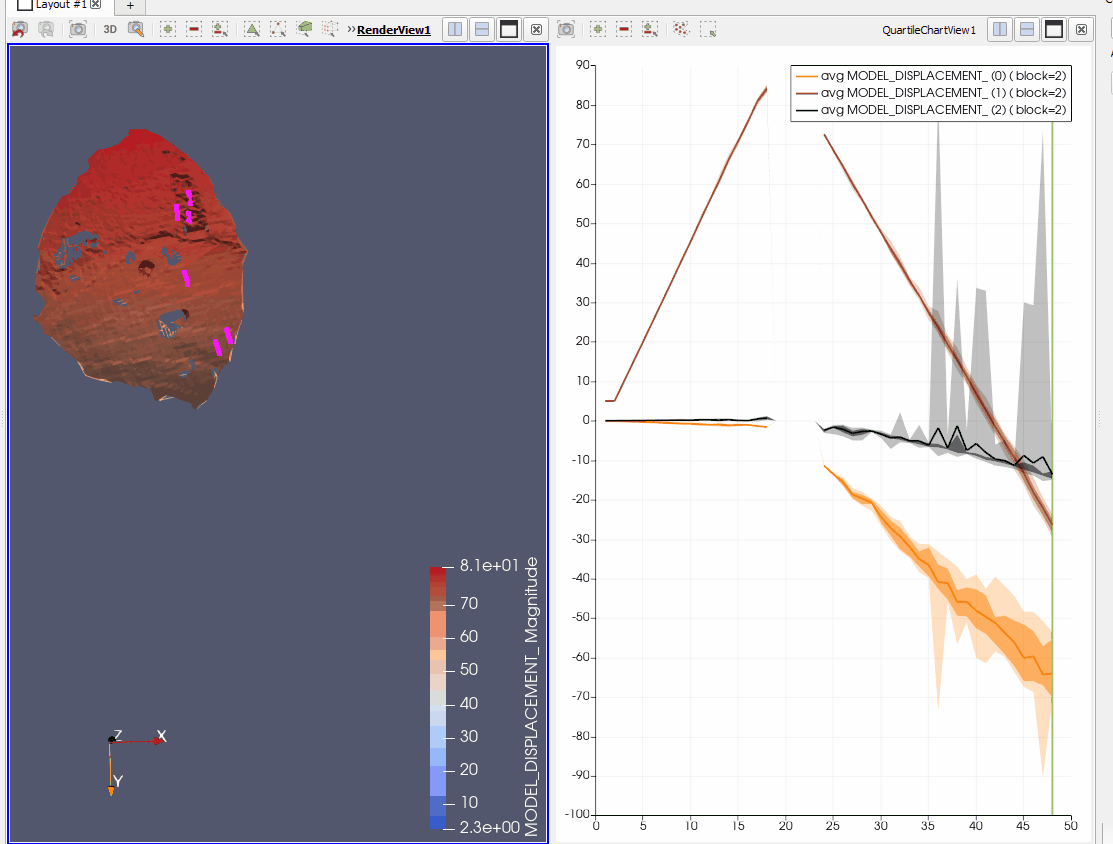Enable add-to-selection mode in chart view

click(x=598, y=30)
